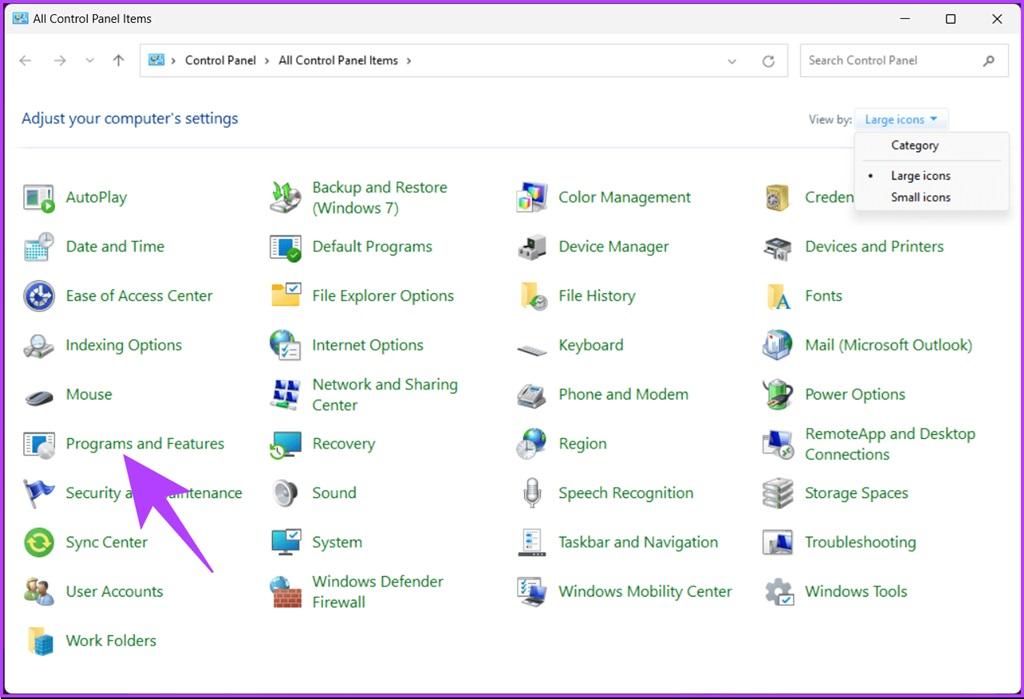The height and width of the screenshot is (699, 1024).
Task: Go forward with the Forward arrow
Action: pos(59,61)
